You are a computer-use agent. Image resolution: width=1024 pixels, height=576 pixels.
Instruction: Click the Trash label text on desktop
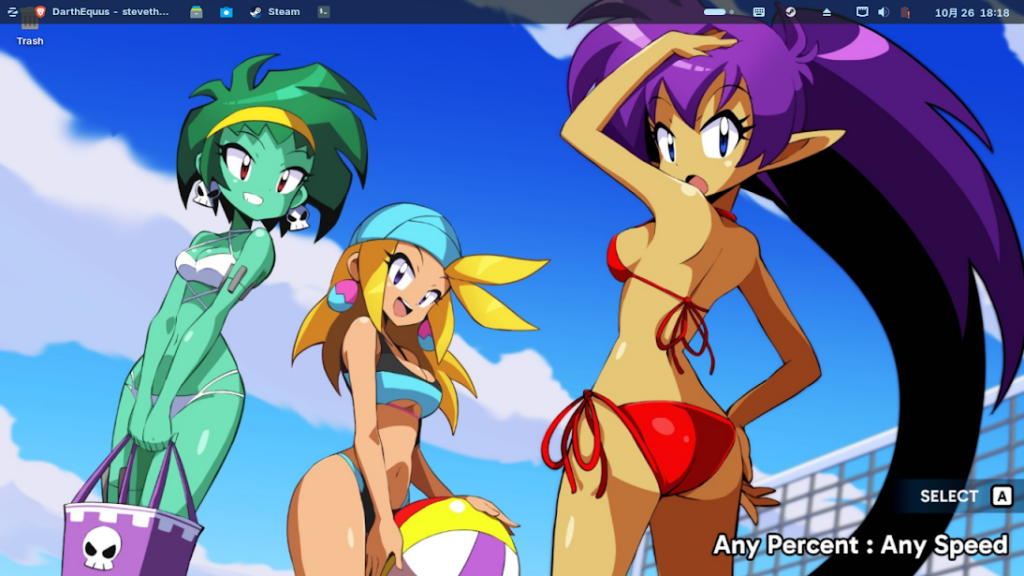(30, 41)
